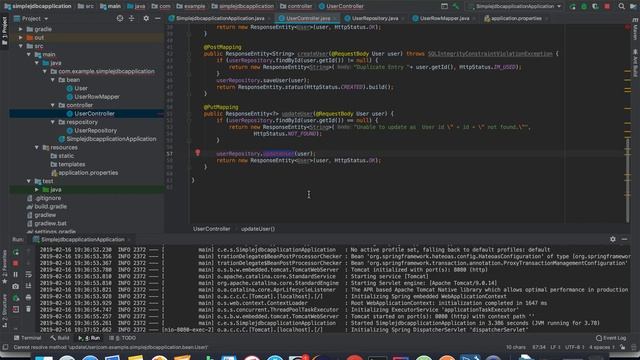Click the locate/scroll-from-source target icon in Project panel

tap(120, 18)
